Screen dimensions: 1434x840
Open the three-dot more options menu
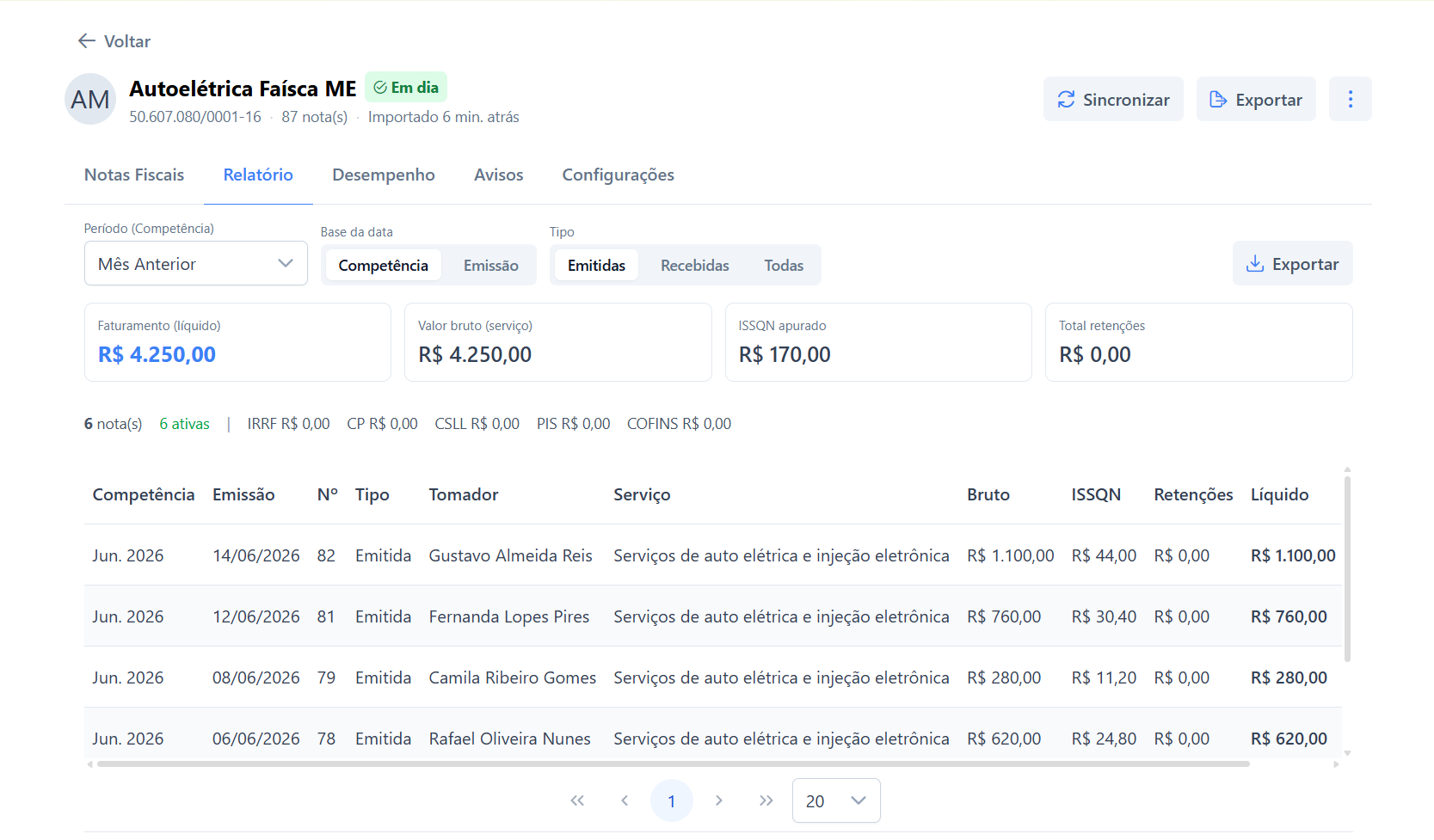1350,99
